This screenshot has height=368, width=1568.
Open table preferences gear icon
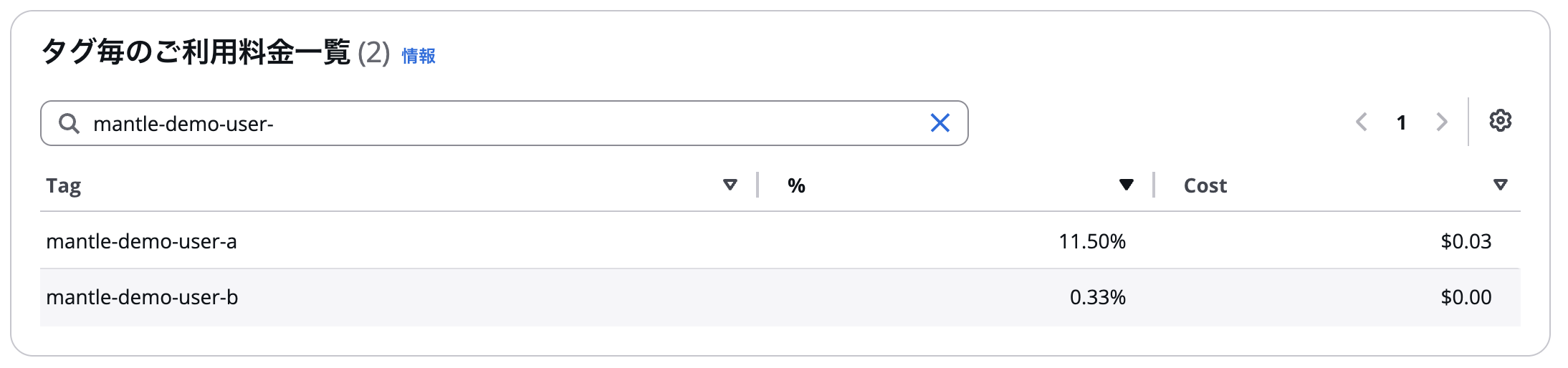pos(1500,120)
